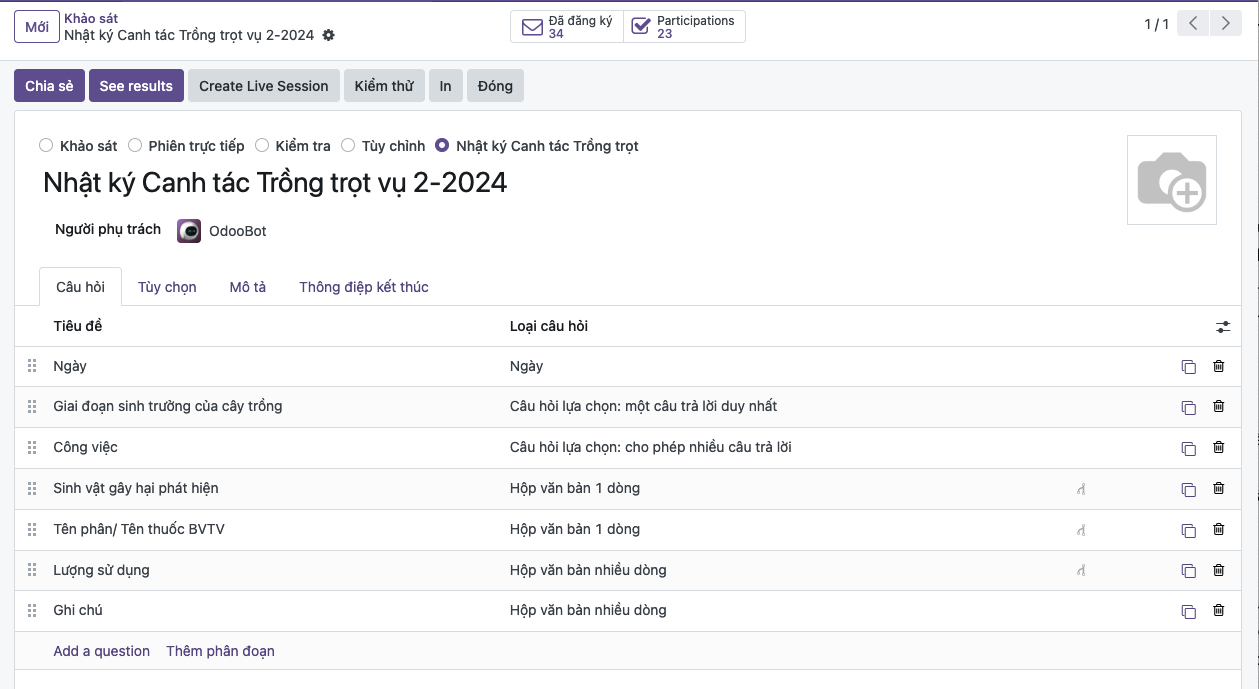
Task: Go to previous record arrow
Action: [1194, 25]
